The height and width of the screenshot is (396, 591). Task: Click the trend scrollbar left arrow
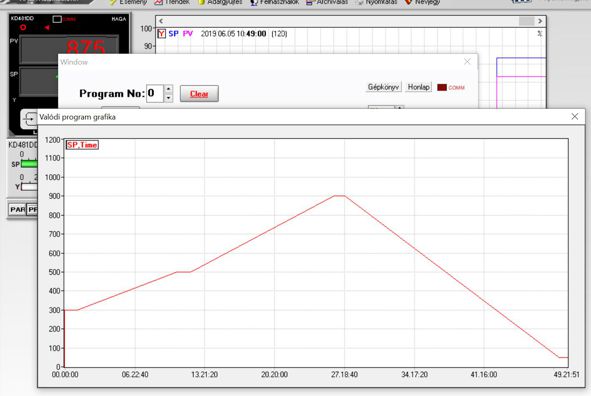[x=161, y=21]
